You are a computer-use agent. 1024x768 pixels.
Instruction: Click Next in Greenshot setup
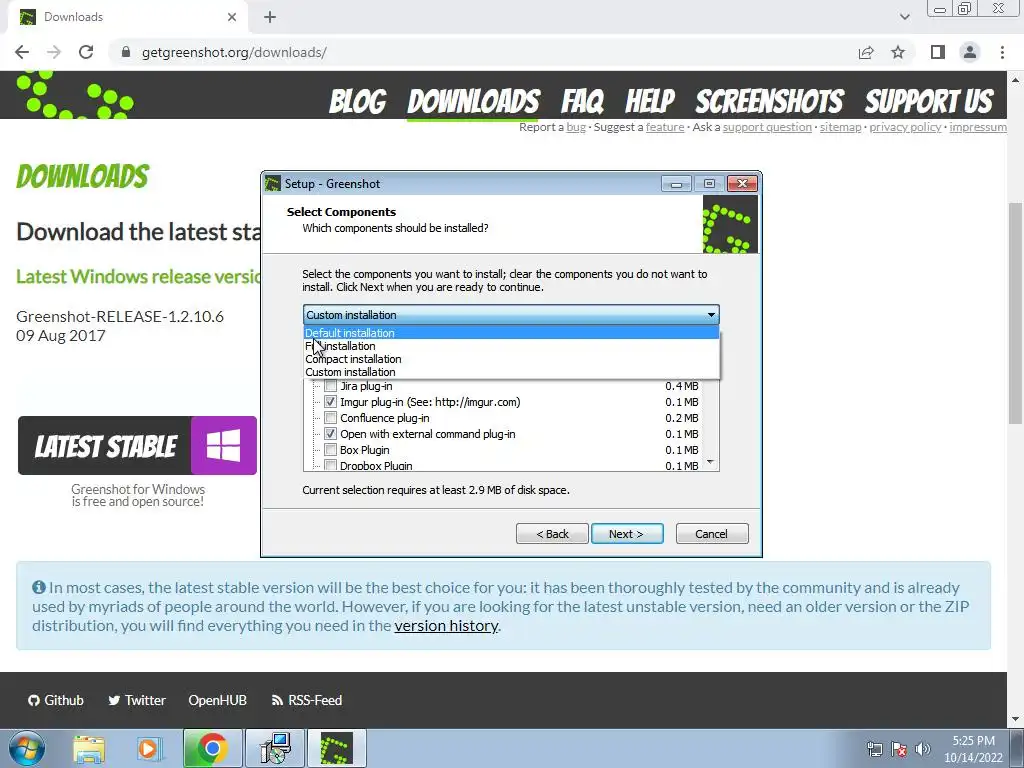coord(627,534)
